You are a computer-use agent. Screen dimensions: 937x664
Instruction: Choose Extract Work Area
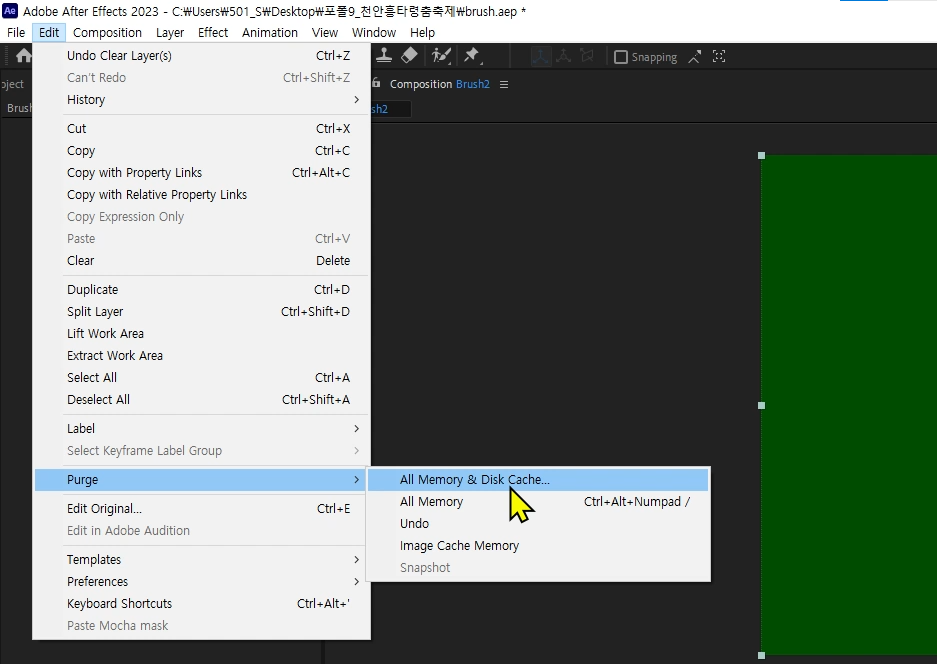pyautogui.click(x=202, y=356)
